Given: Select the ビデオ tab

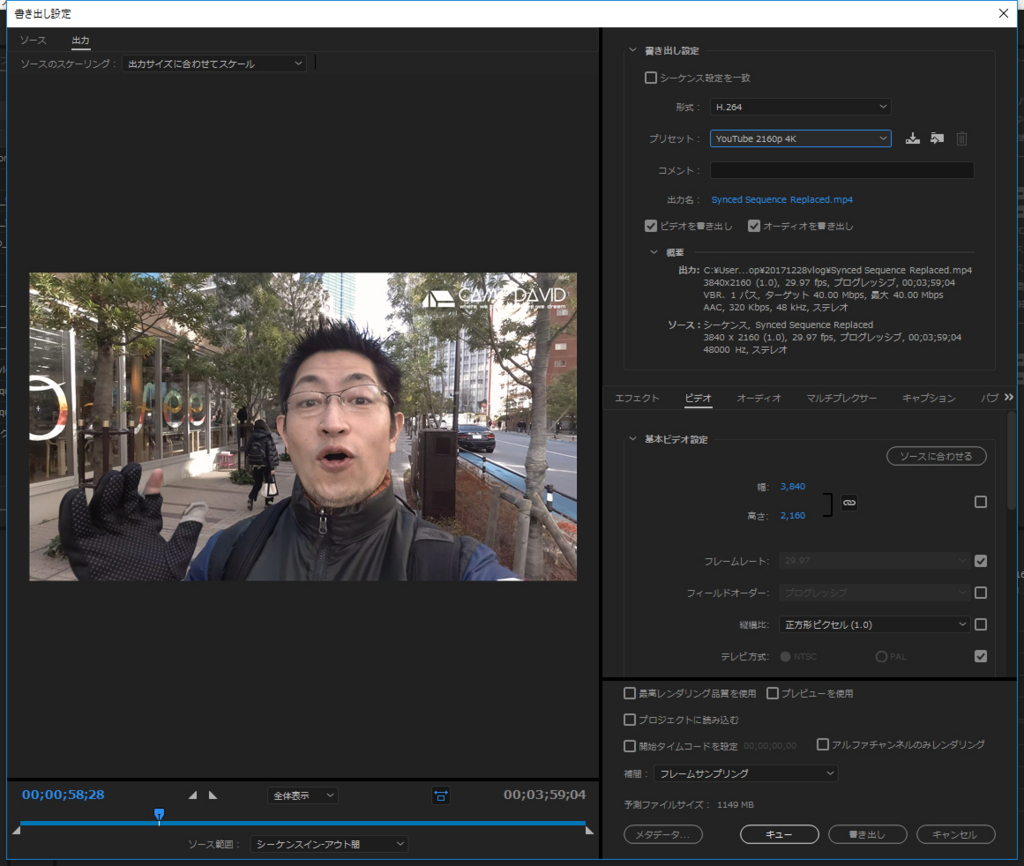Looking at the screenshot, I should point(698,398).
